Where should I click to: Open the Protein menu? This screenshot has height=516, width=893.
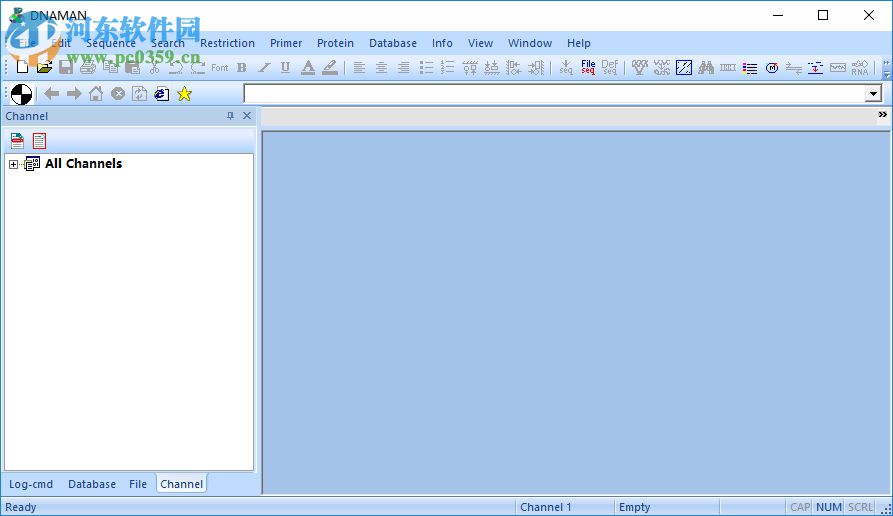coord(335,43)
